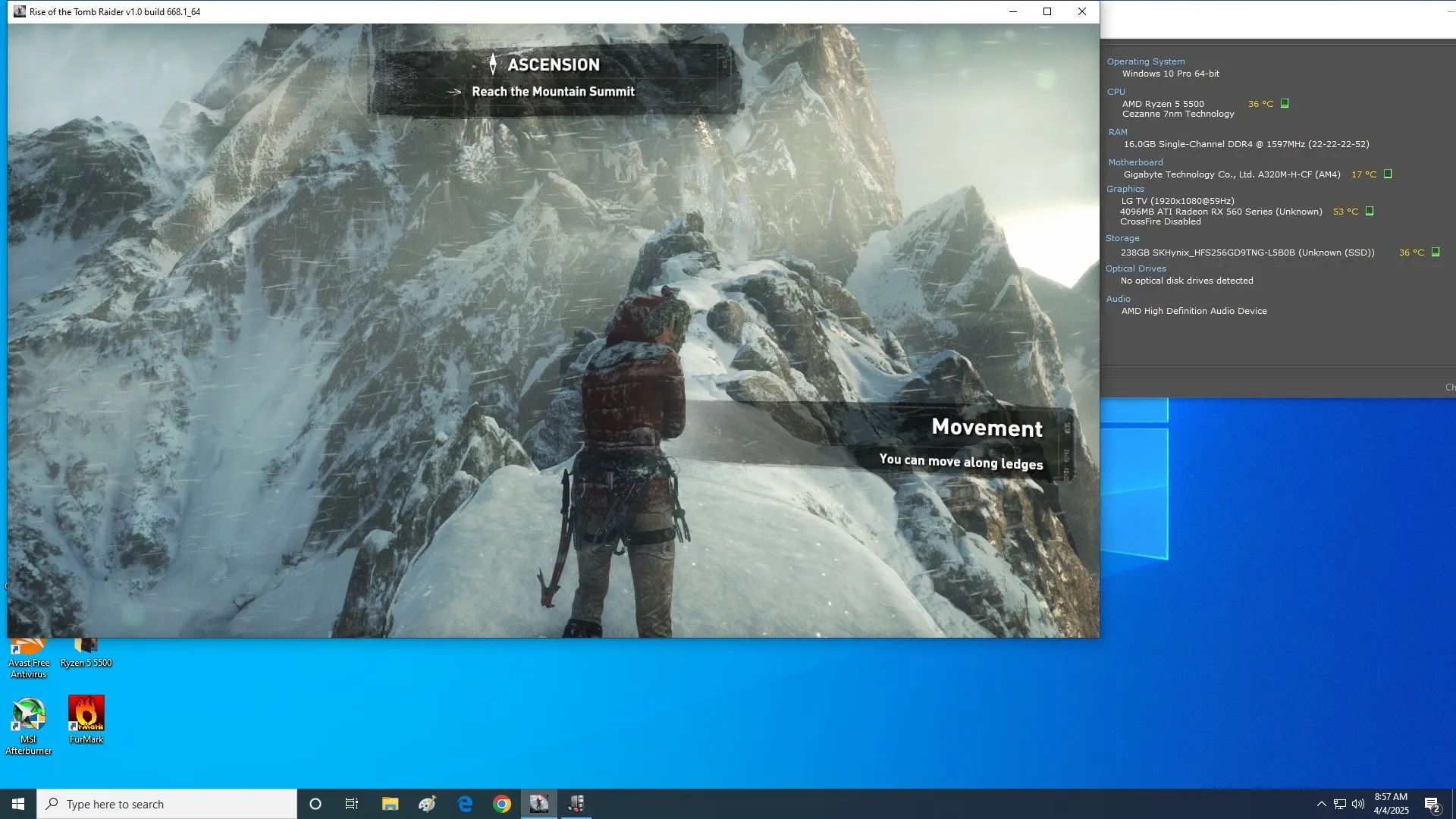The height and width of the screenshot is (819, 1456).
Task: Click the Cezanne 7nm Technology text
Action: 1178,114
